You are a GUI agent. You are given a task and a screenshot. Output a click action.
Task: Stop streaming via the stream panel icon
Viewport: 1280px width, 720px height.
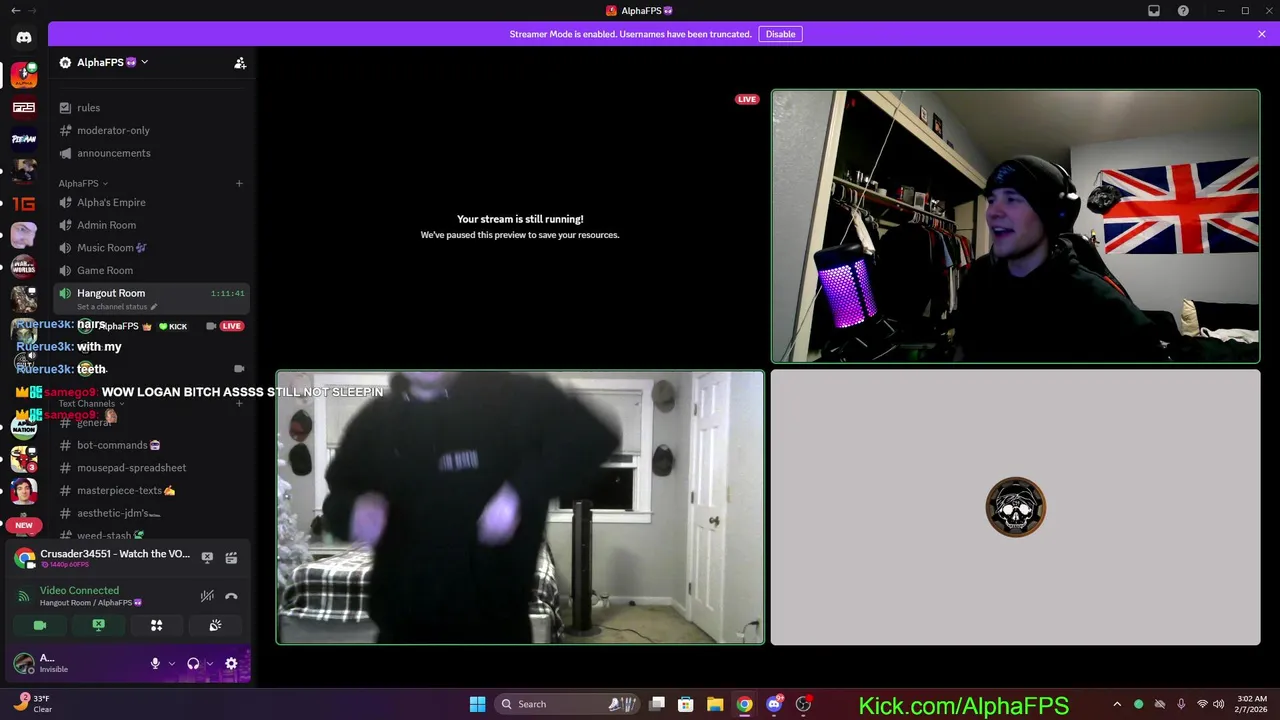[x=207, y=557]
